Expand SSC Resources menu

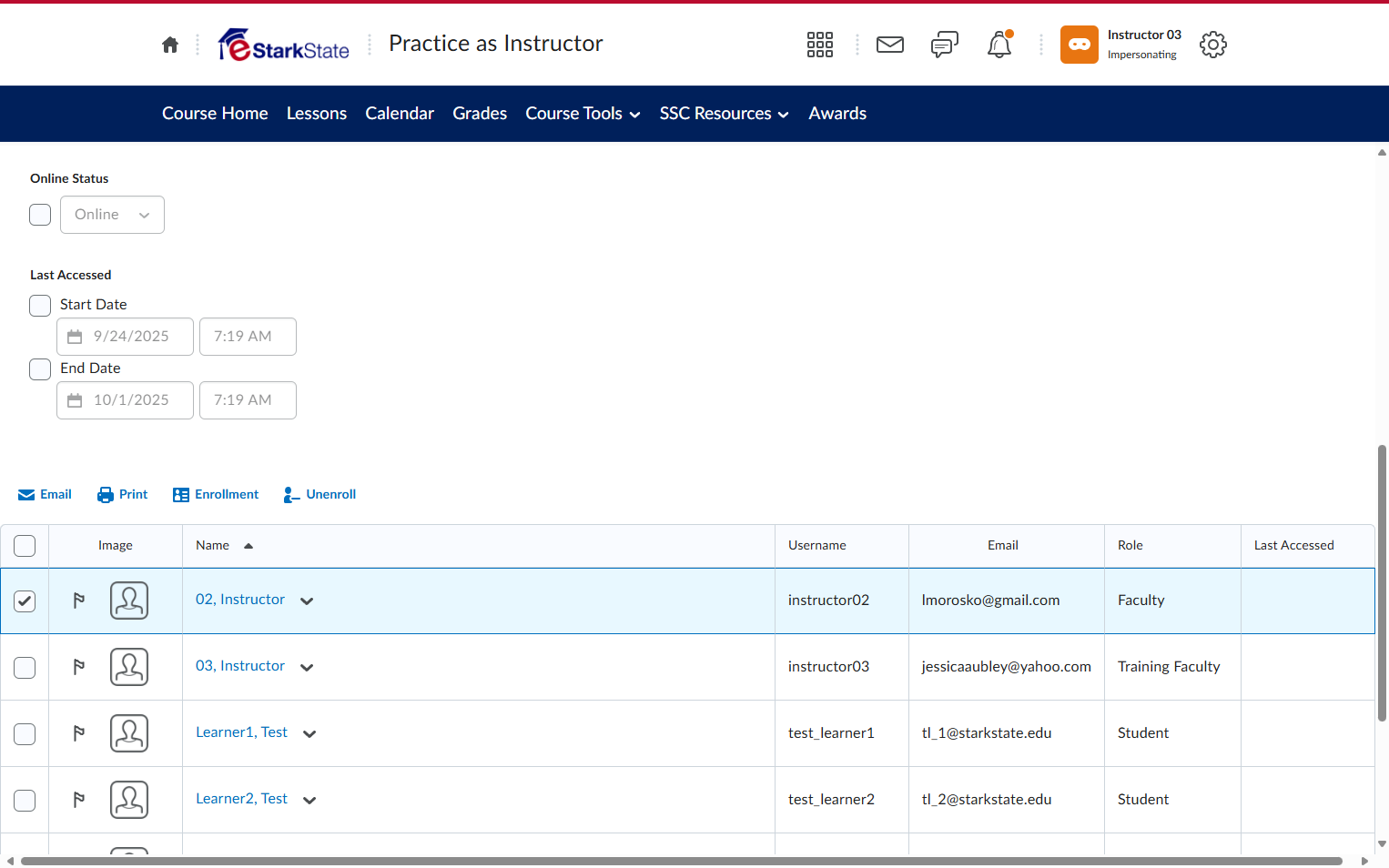click(724, 114)
